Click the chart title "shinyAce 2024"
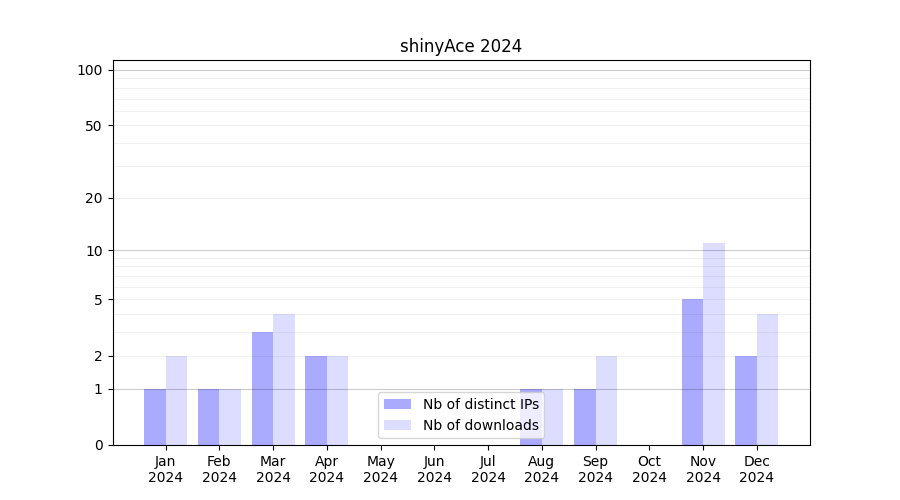Viewport: 900px width, 500px height. (461, 46)
